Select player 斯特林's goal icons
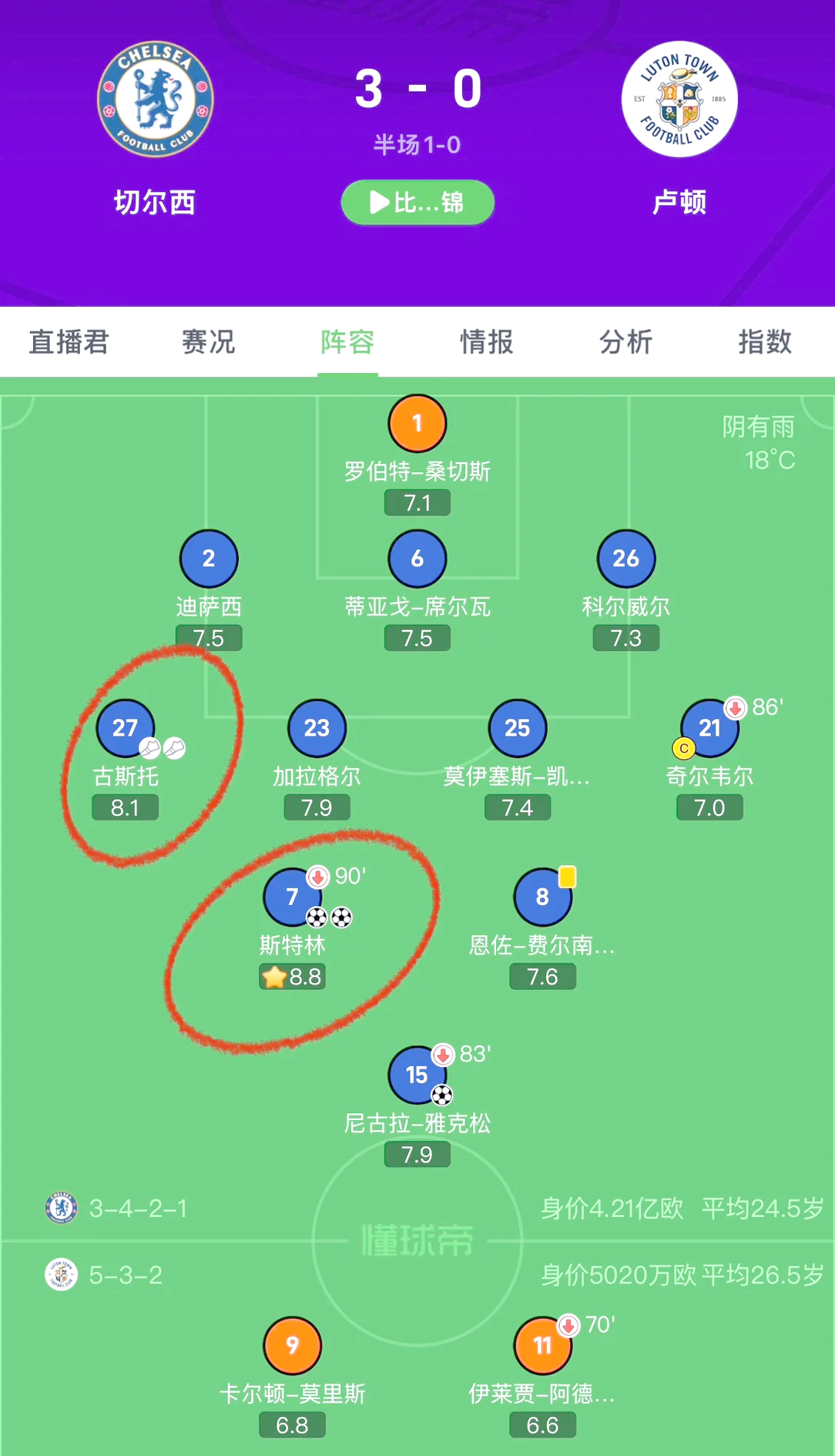Image resolution: width=835 pixels, height=1456 pixels. click(x=327, y=918)
